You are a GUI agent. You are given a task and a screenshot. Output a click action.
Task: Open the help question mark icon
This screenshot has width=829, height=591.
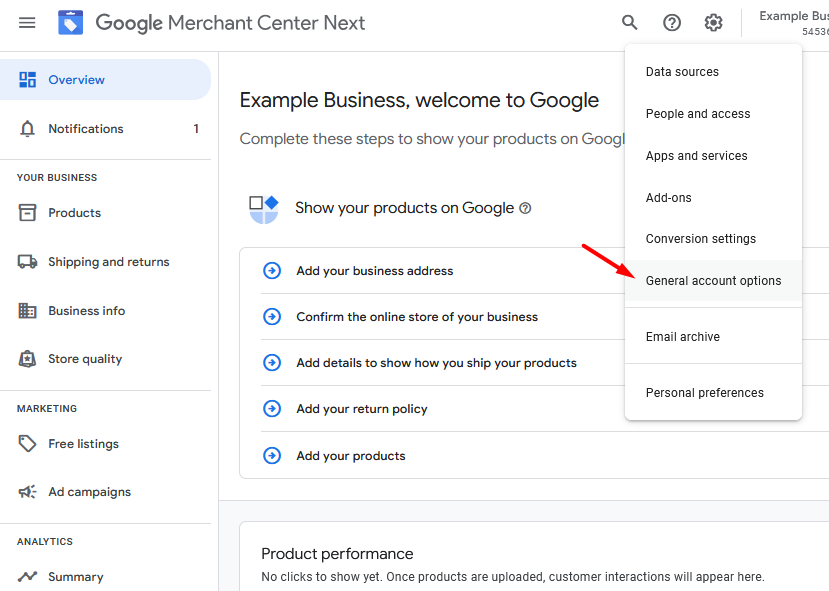pyautogui.click(x=671, y=23)
